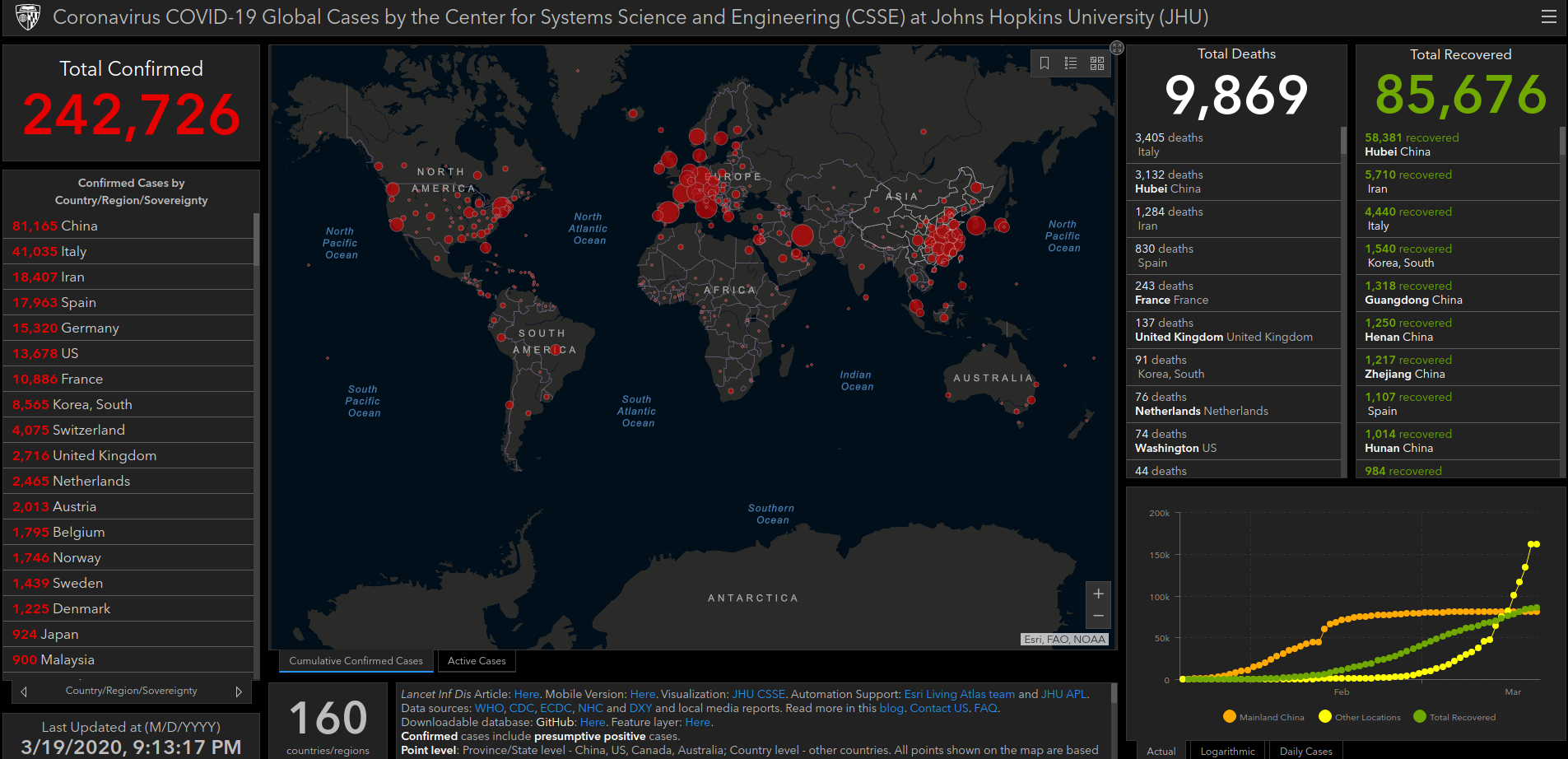Open the NHC data source link
The height and width of the screenshot is (759, 1568).
[x=590, y=708]
